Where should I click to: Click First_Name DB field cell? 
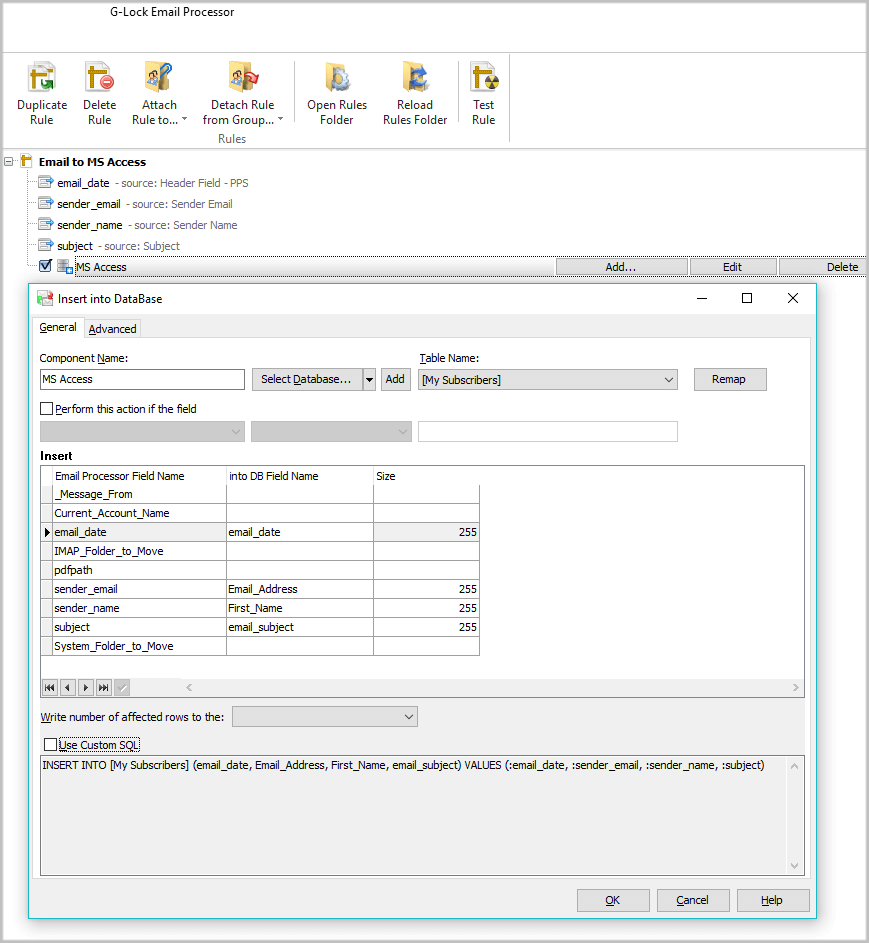tap(299, 608)
